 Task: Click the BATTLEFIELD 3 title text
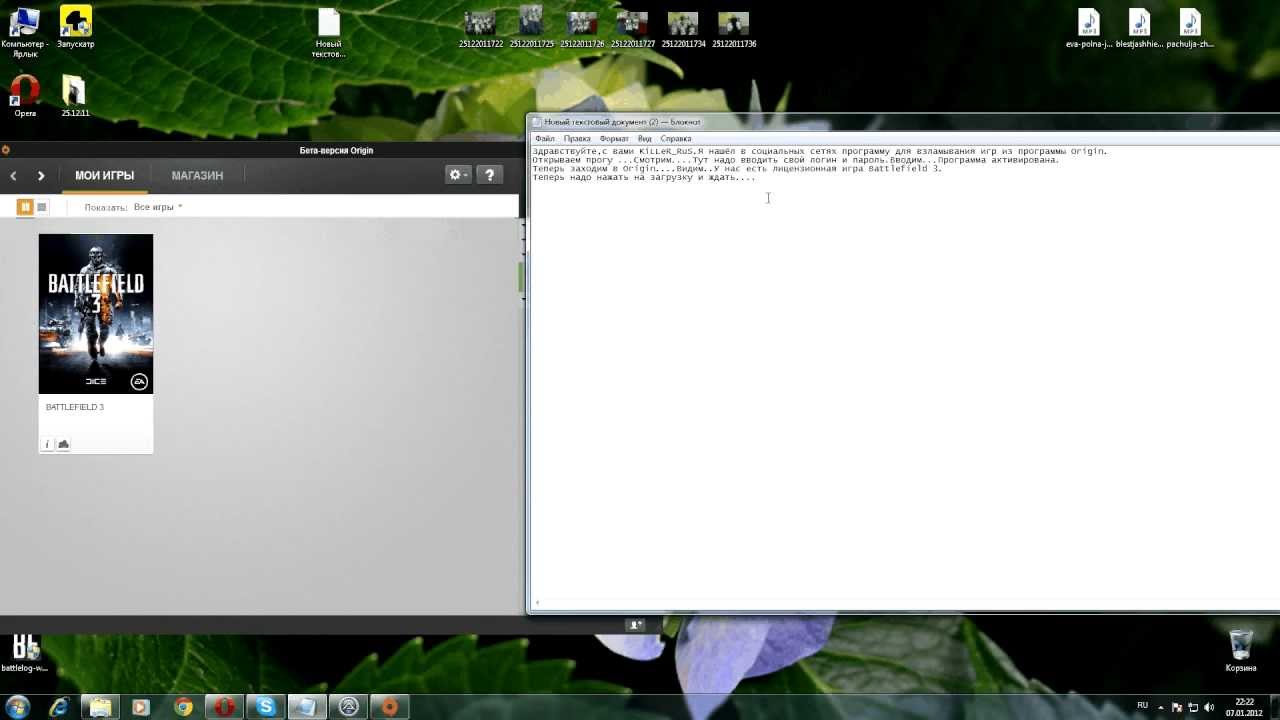pyautogui.click(x=75, y=407)
